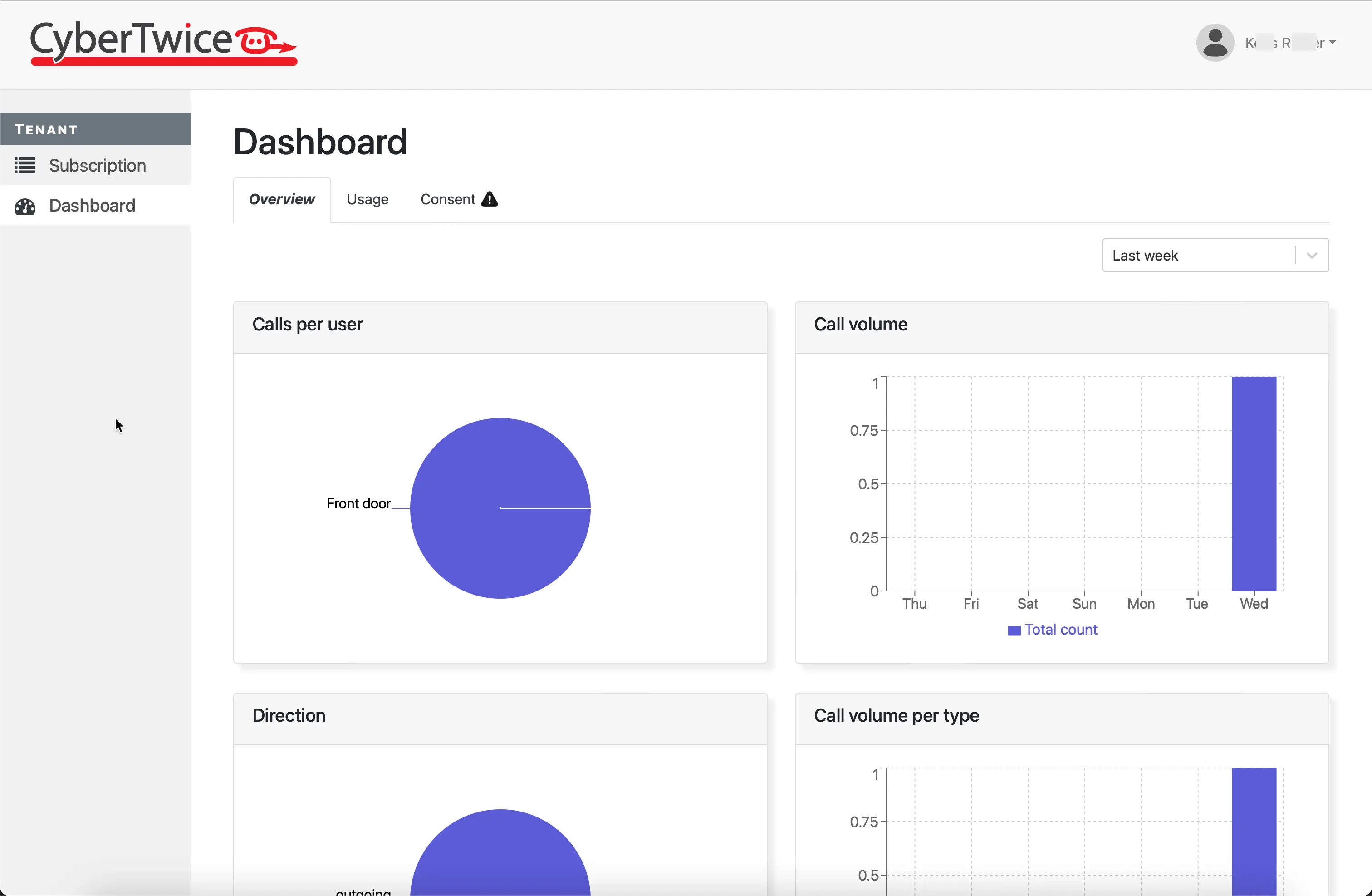Click the TENANT sidebar section heading
1372x896 pixels.
point(95,129)
